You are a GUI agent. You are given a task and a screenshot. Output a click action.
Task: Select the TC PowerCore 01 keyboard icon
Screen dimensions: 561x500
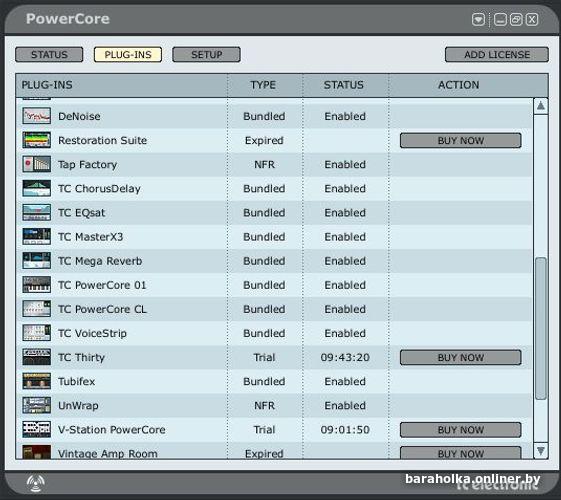pos(36,285)
